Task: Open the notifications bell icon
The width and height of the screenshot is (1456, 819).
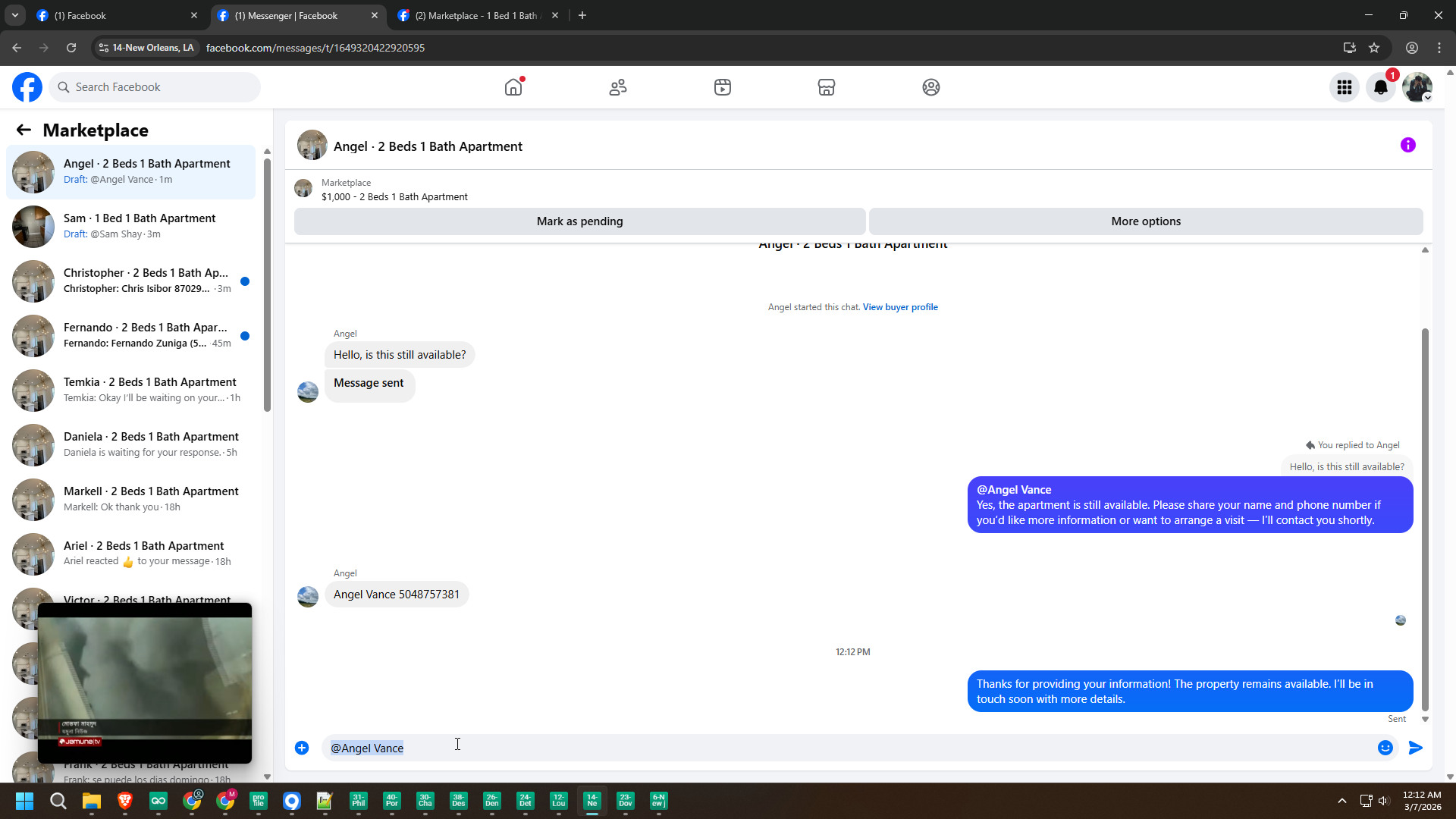Action: (x=1380, y=87)
